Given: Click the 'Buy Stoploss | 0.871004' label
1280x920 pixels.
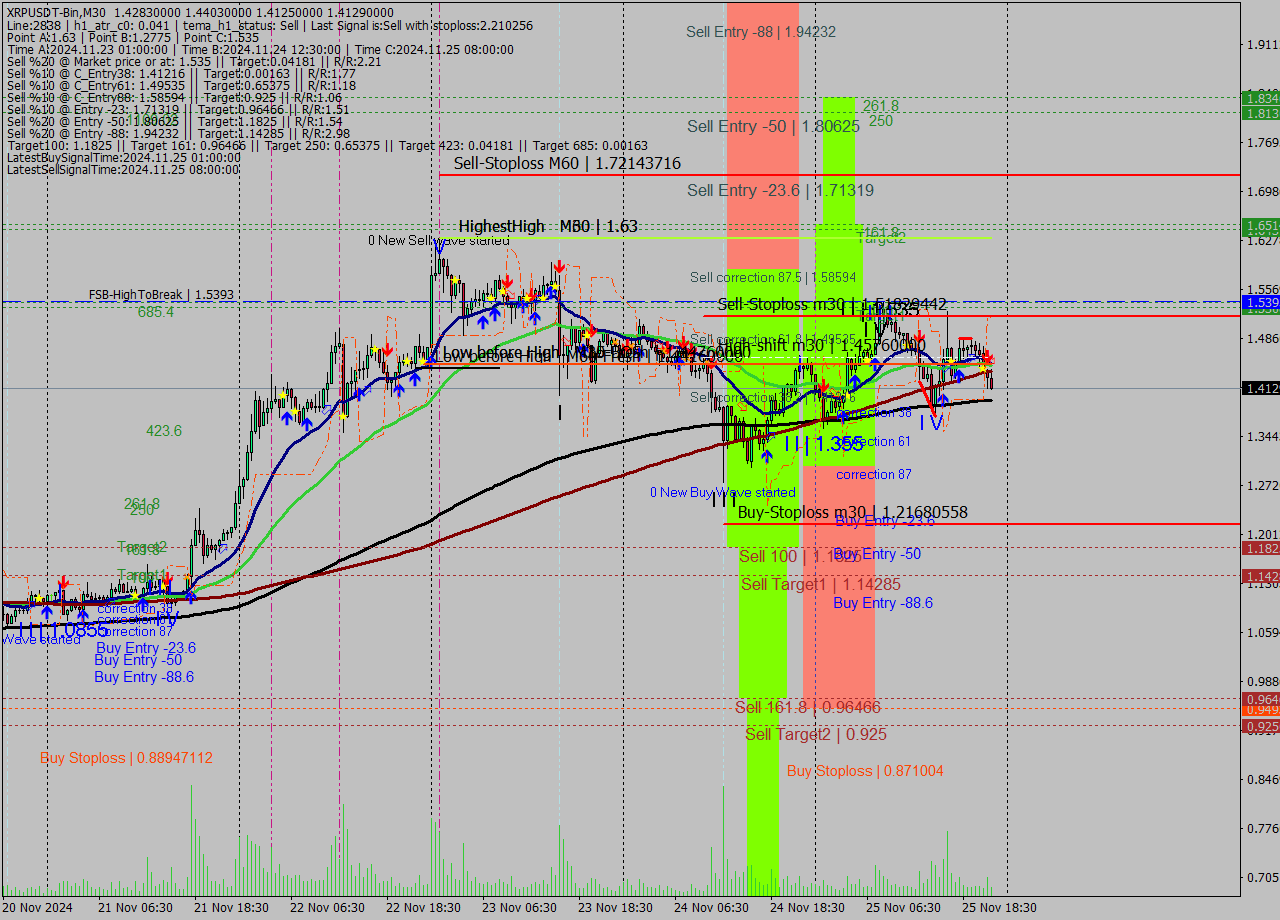Looking at the screenshot, I should [x=865, y=771].
